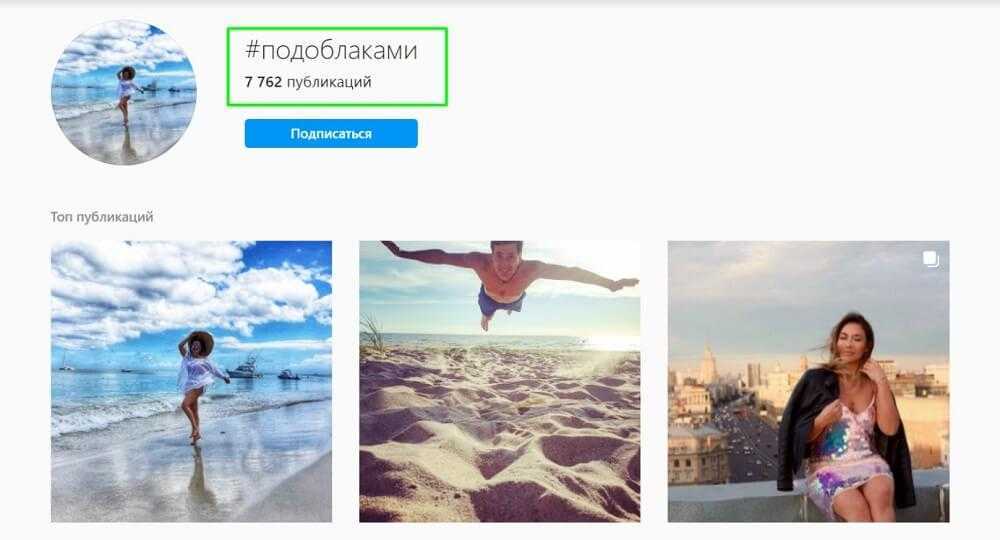
Task: Open the post of man diving over sand
Action: 499,381
